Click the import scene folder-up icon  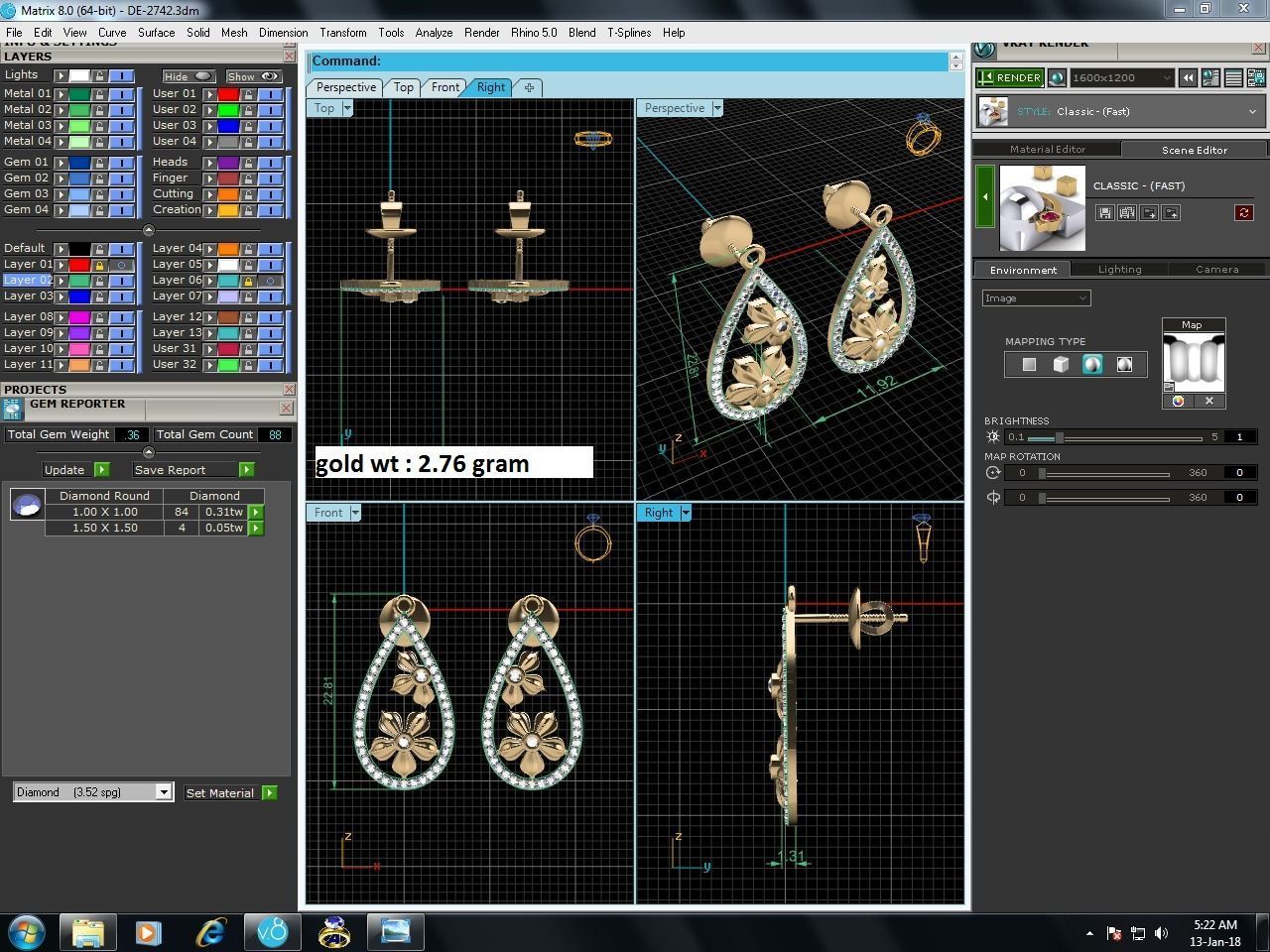coord(1171,212)
